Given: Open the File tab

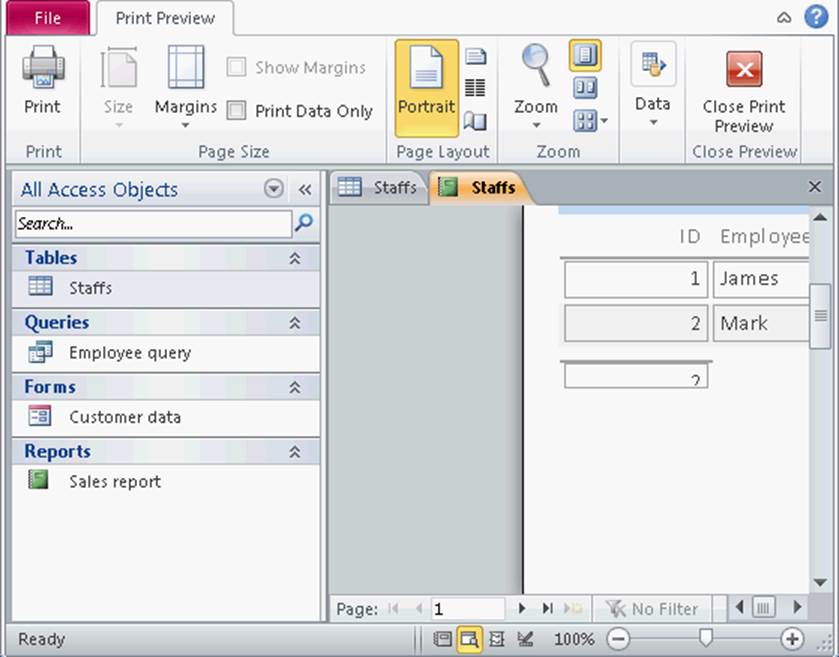Looking at the screenshot, I should point(46,18).
